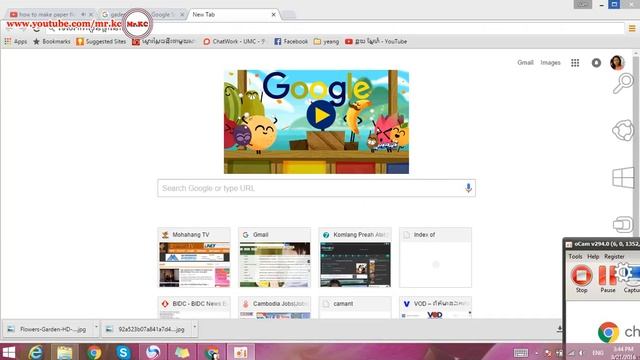
Task: Open the BIDC News thumbnail
Action: point(194,308)
